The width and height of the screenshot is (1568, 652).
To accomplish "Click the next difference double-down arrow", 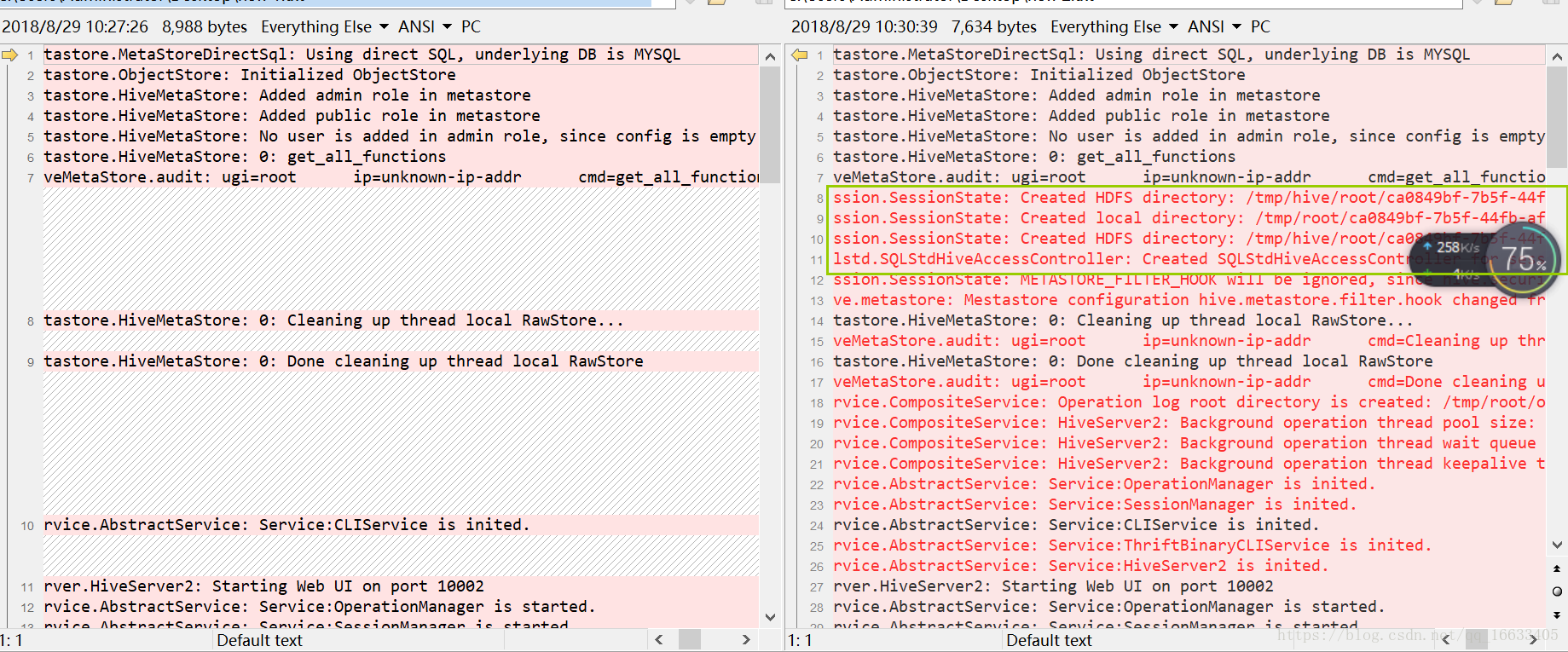I will [1557, 614].
